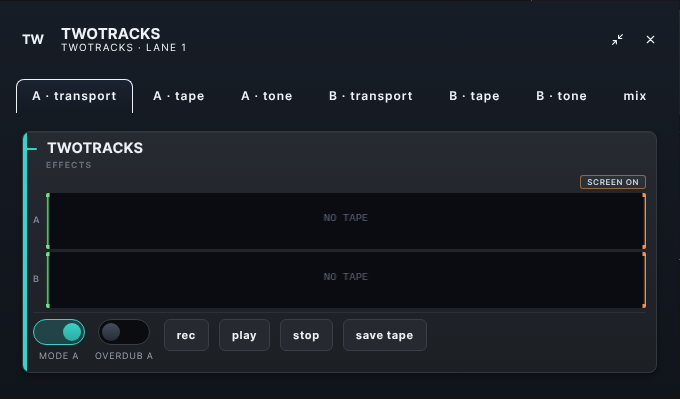This screenshot has height=399, width=680.
Task: Go to the B · tape tab
Action: (474, 96)
